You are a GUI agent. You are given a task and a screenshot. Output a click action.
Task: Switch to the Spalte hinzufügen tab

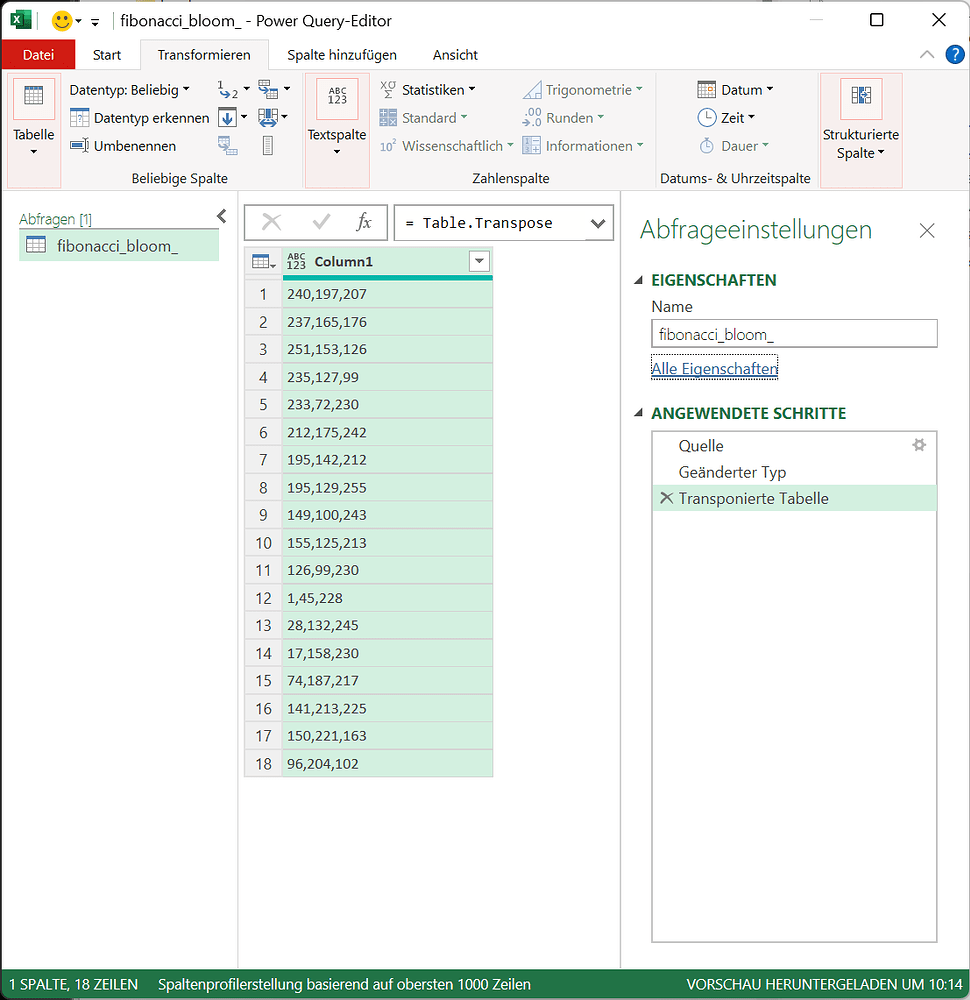(341, 54)
